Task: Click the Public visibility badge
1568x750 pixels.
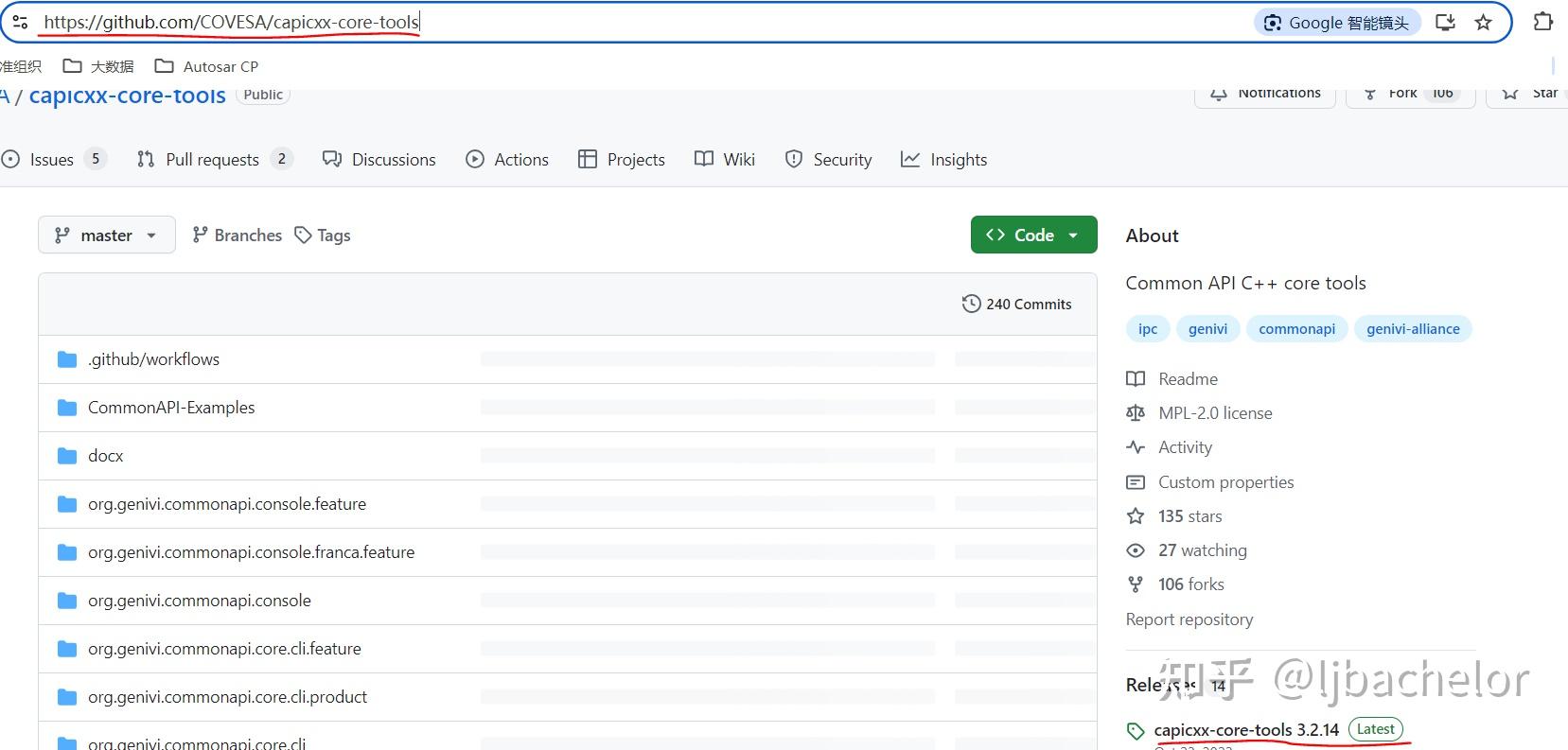Action: [263, 96]
